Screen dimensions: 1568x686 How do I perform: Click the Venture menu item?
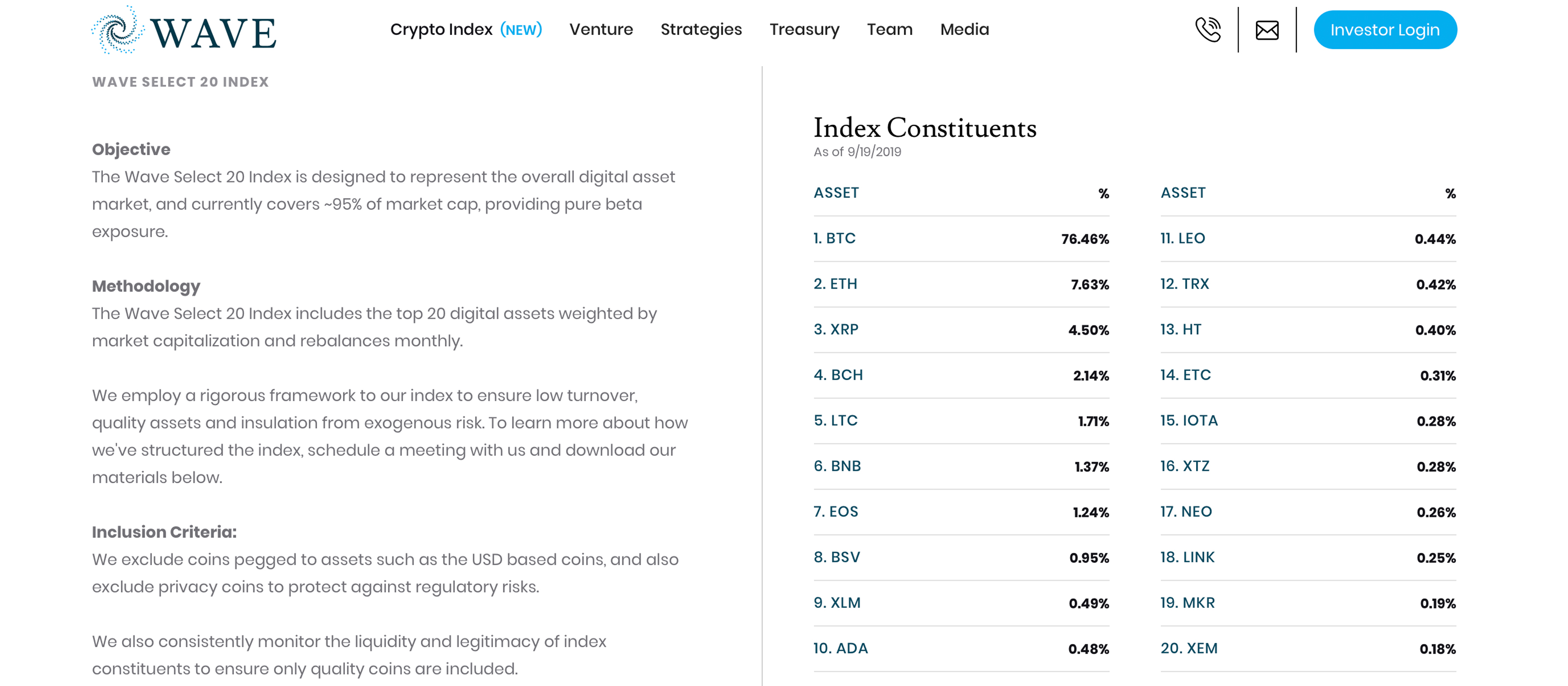point(602,29)
